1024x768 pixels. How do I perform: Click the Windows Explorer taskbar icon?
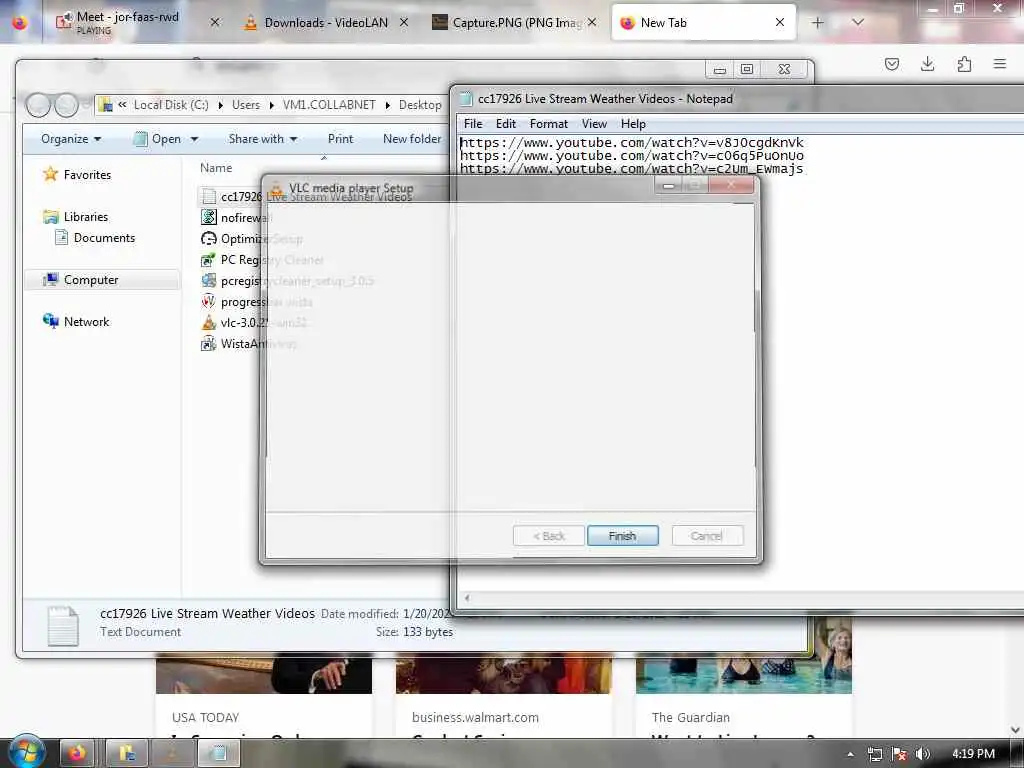[127, 754]
